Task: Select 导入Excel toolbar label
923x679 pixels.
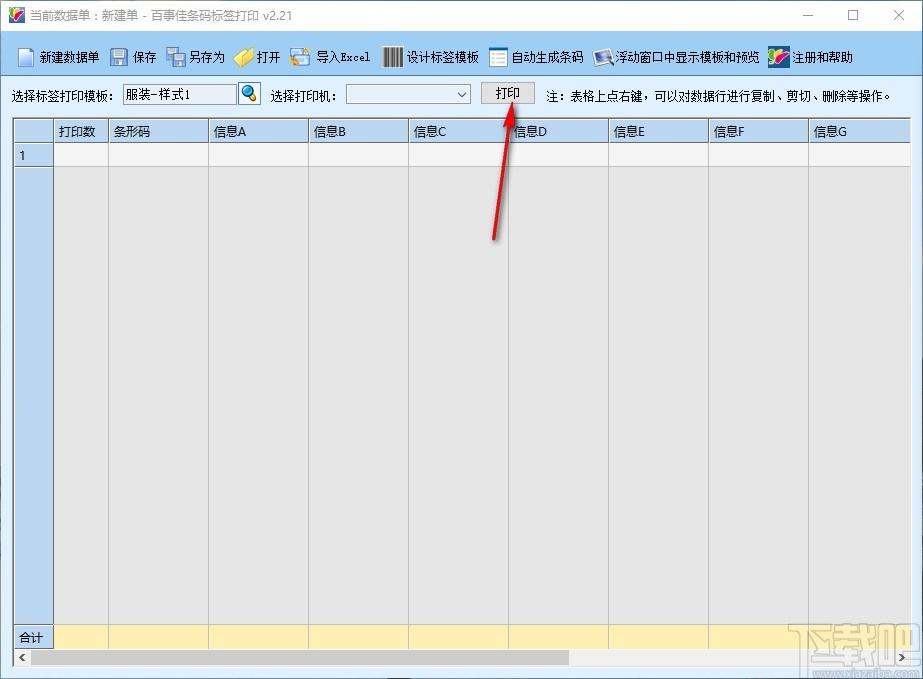Action: 343,57
